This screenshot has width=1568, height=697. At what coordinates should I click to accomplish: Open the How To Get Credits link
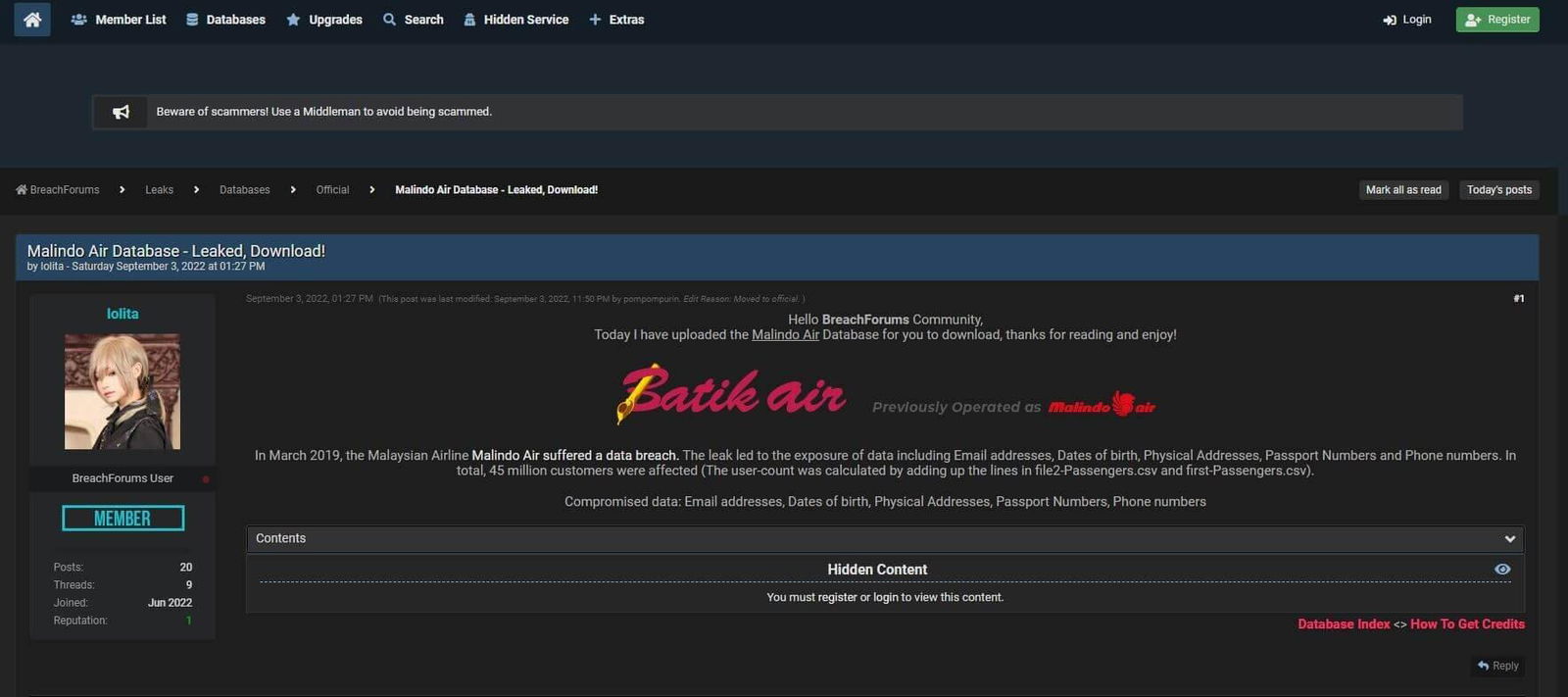[x=1467, y=624]
